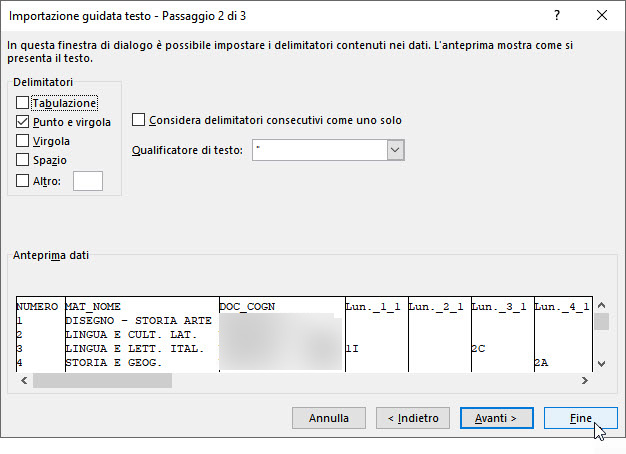Click the preview scroll down arrow
Image resolution: width=626 pixels, height=454 pixels.
tap(602, 363)
